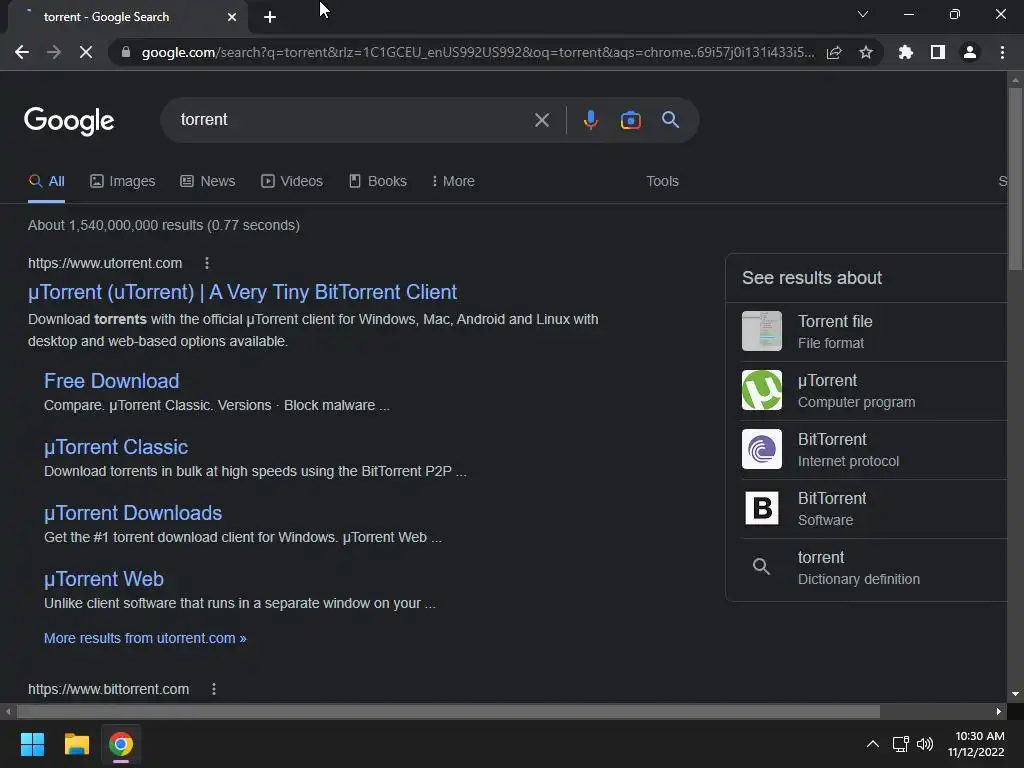Select the µTorrent green logo icon
1024x768 pixels.
pos(761,390)
